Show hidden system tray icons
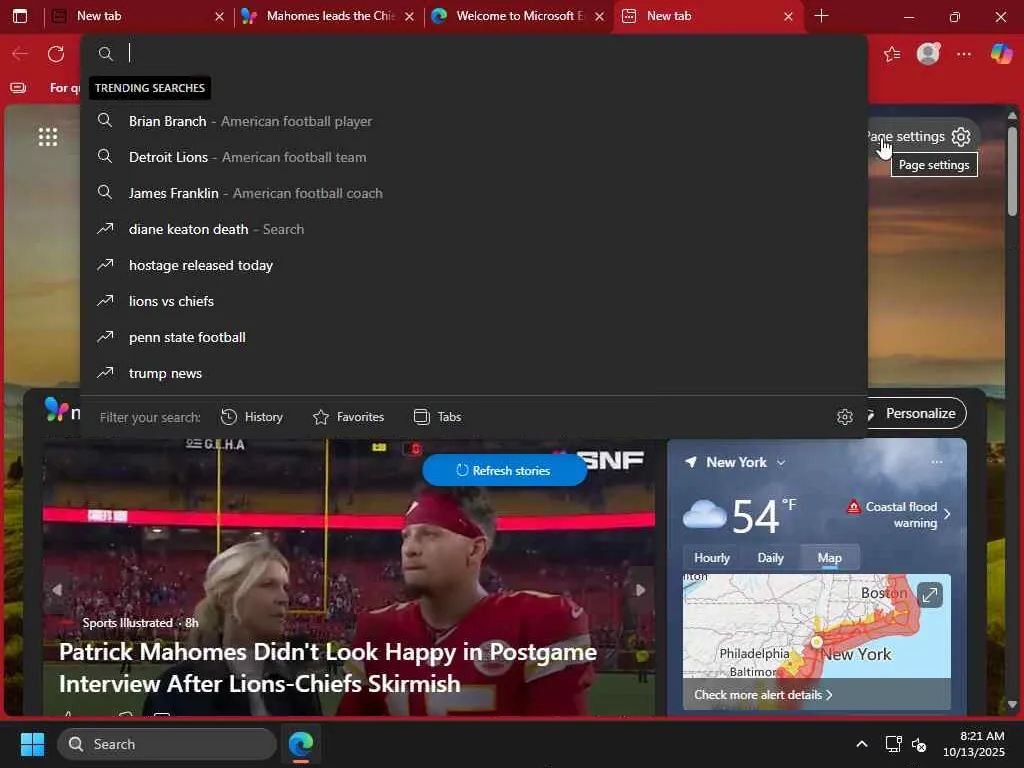 tap(861, 744)
